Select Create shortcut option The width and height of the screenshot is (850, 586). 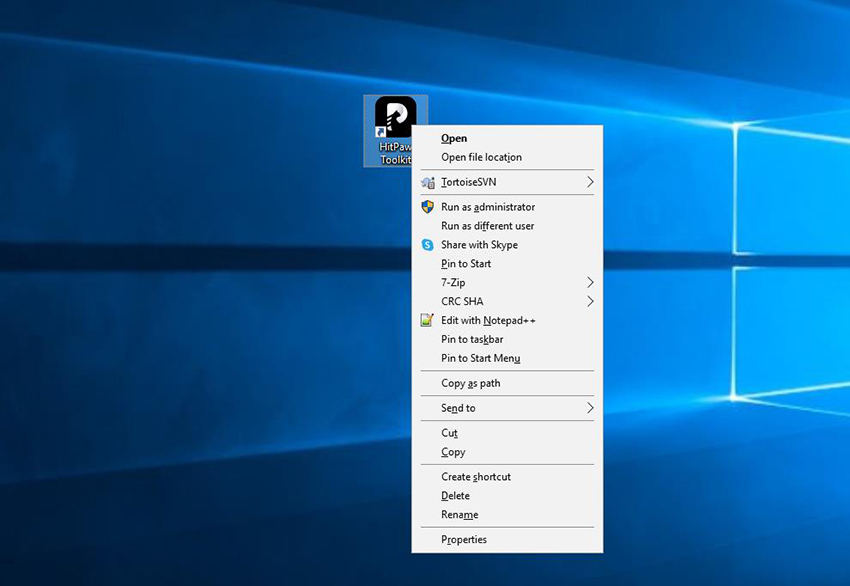click(x=475, y=477)
